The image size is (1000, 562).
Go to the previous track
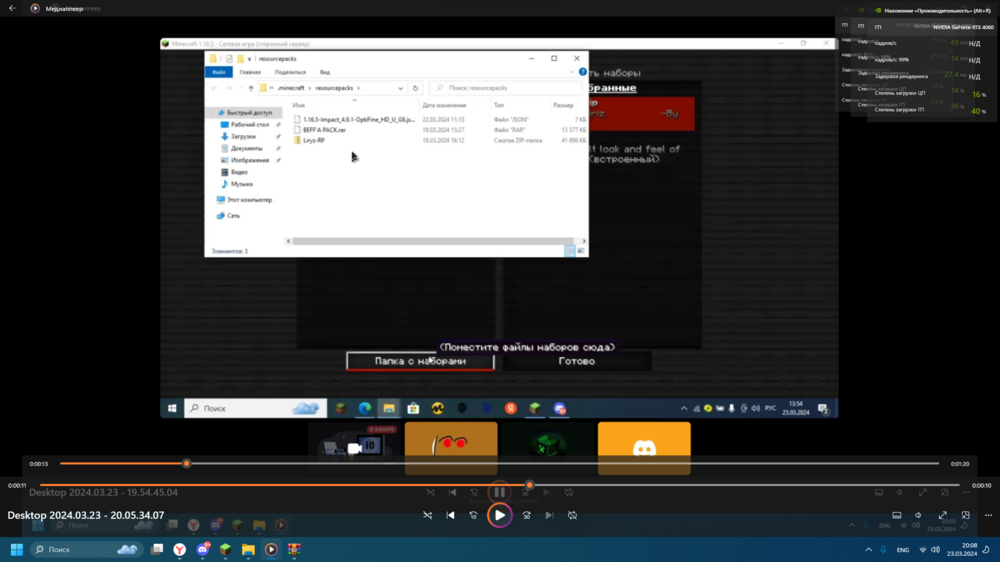point(450,515)
